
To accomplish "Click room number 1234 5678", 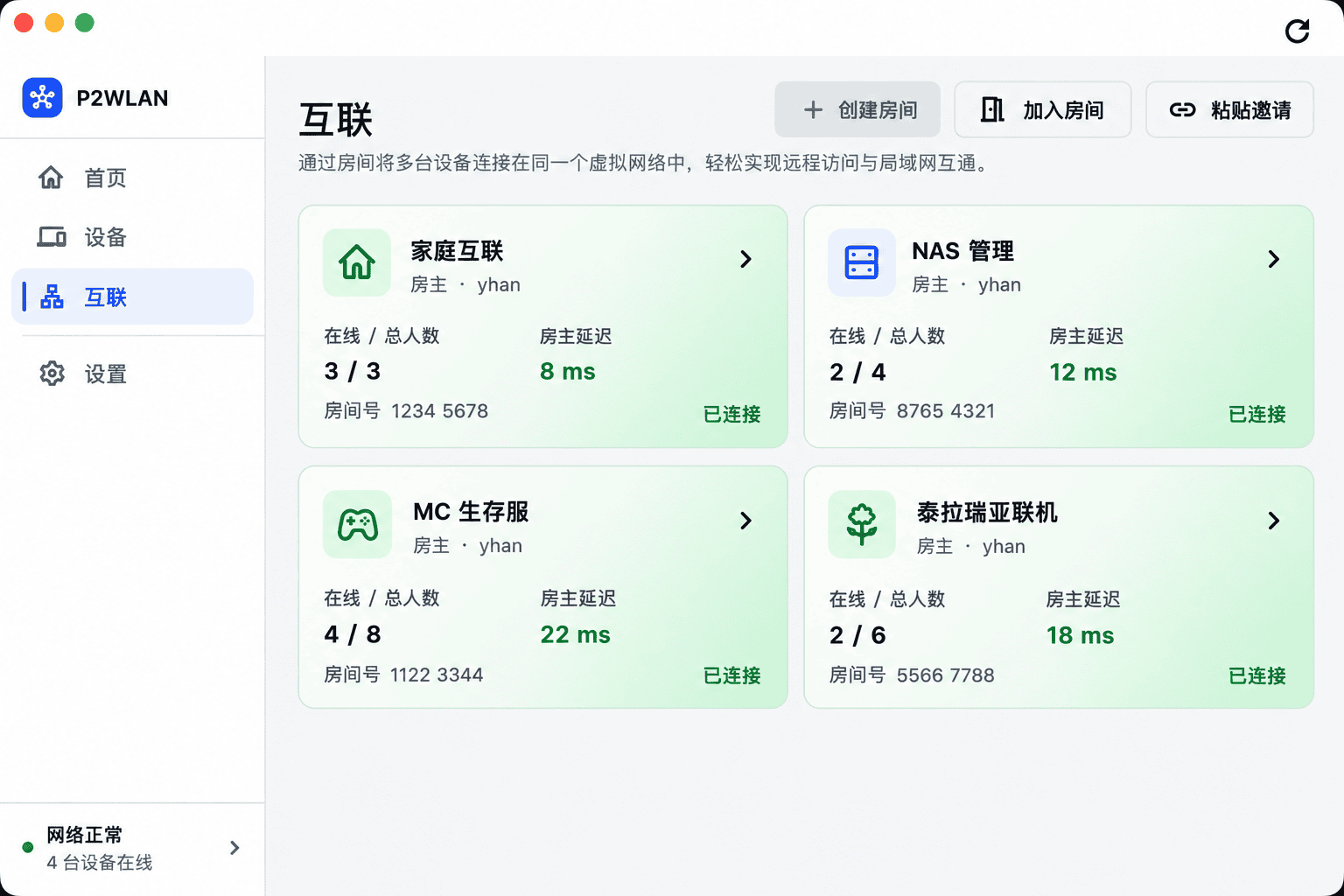I will [x=439, y=411].
